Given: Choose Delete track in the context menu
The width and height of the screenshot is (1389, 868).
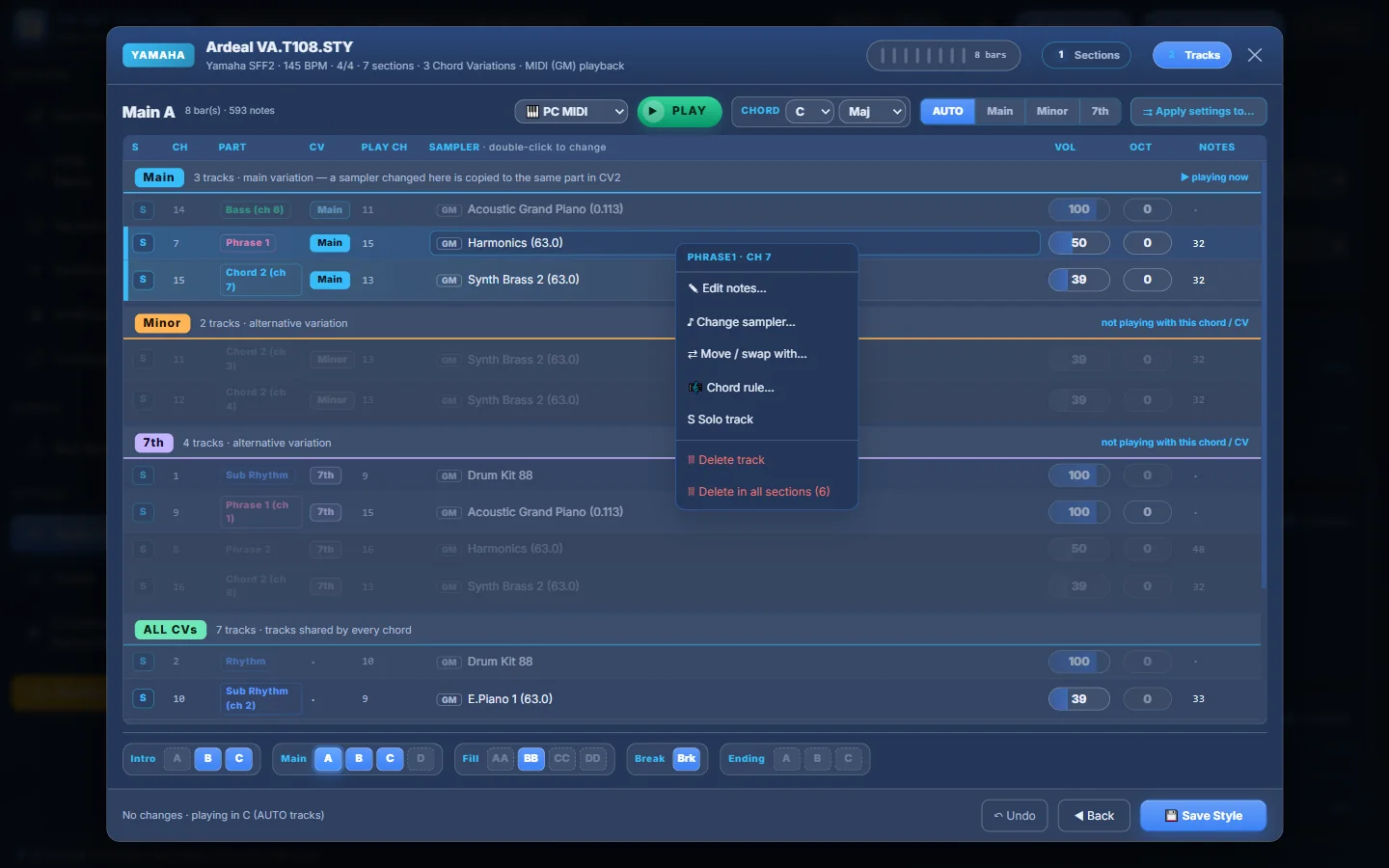Looking at the screenshot, I should coord(767,460).
